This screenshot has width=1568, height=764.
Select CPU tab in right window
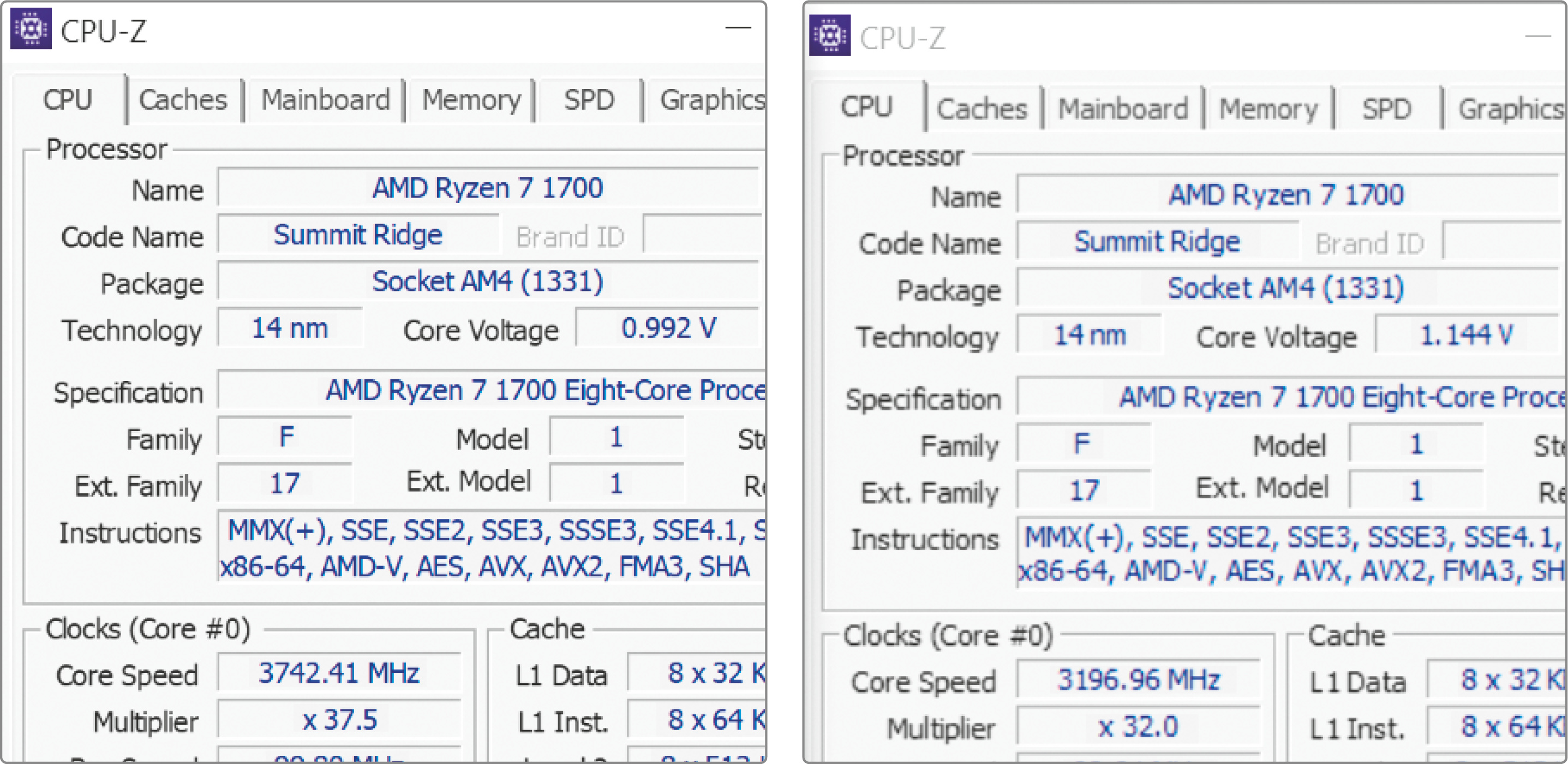[x=866, y=106]
